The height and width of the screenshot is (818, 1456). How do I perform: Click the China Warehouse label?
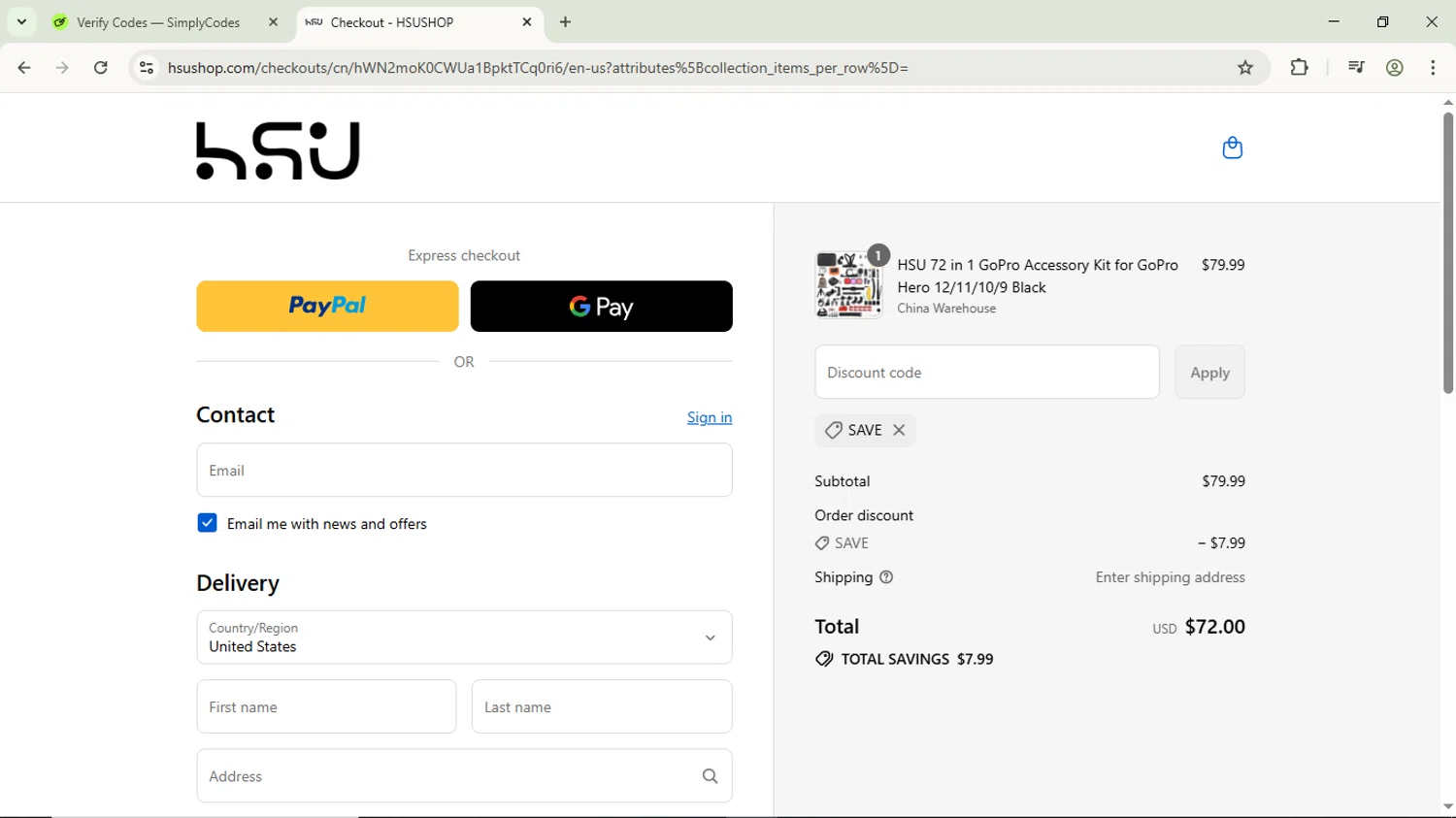point(946,309)
